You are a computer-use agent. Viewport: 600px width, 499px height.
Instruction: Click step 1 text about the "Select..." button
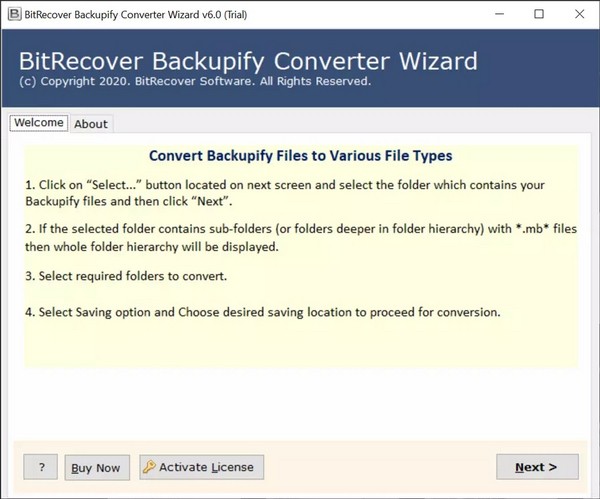pos(285,193)
